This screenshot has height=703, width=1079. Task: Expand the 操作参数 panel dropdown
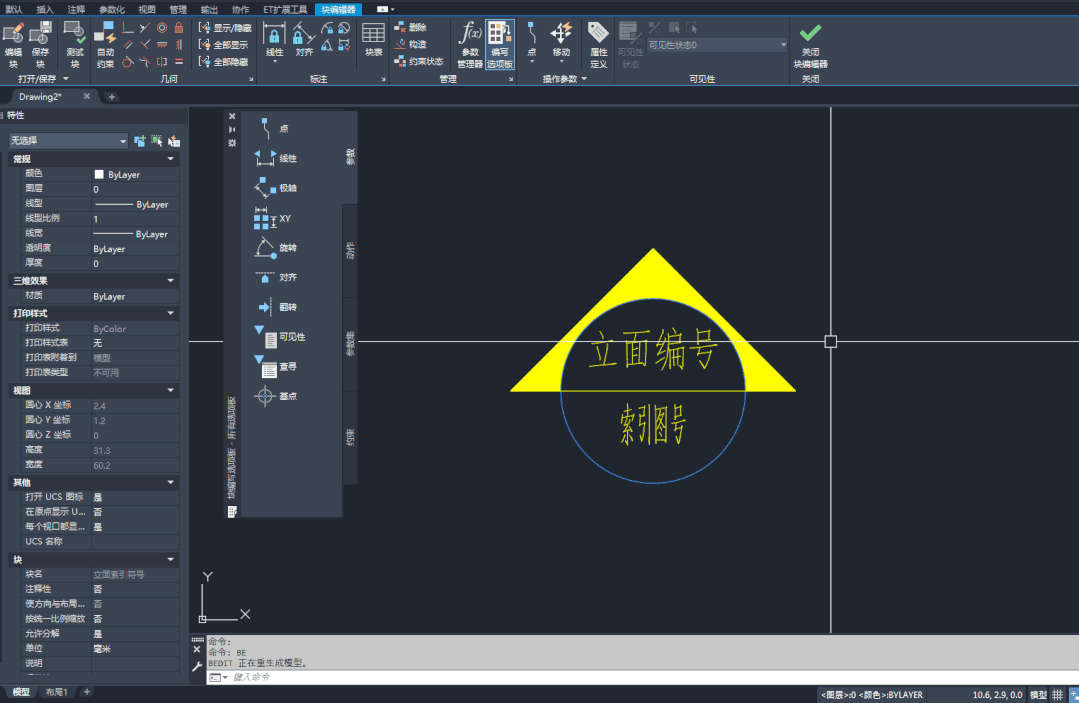584,79
